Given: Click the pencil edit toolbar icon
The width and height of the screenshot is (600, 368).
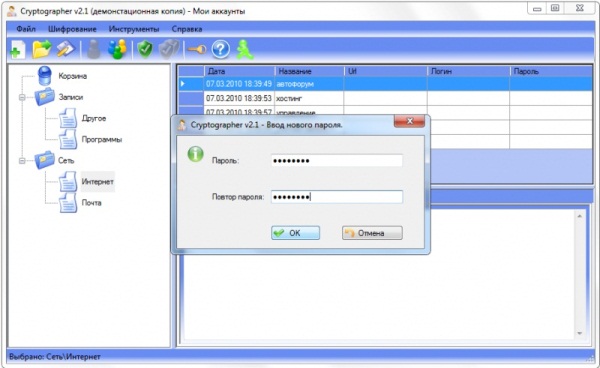Looking at the screenshot, I should point(65,49).
